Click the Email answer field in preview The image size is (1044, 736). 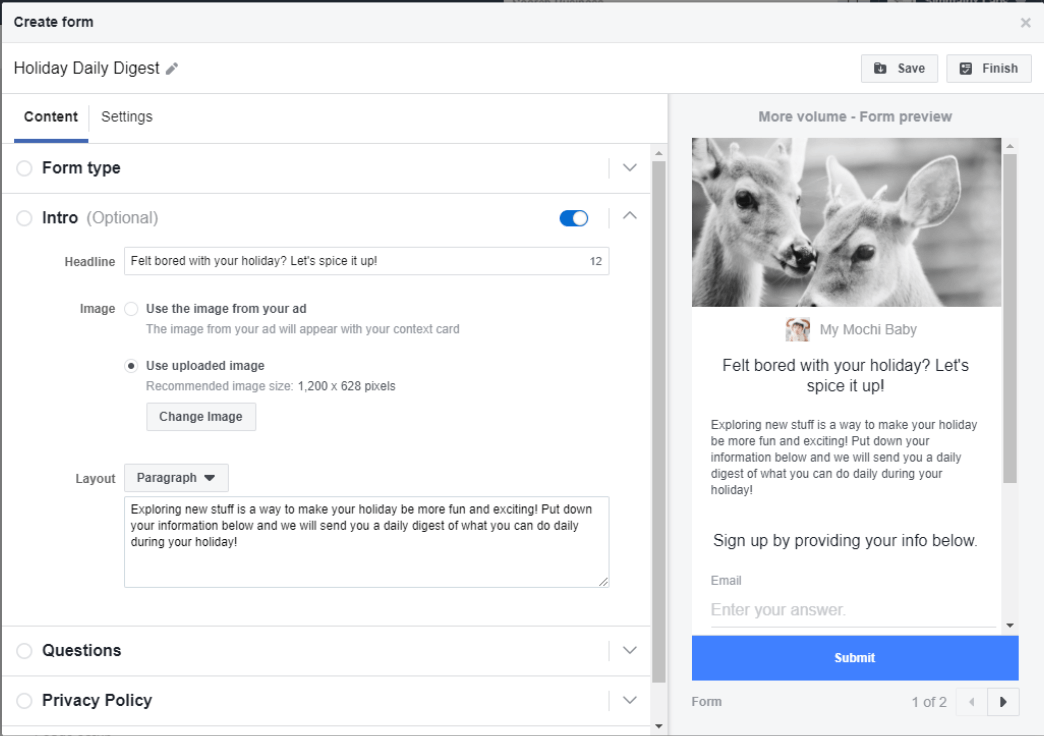click(x=853, y=609)
